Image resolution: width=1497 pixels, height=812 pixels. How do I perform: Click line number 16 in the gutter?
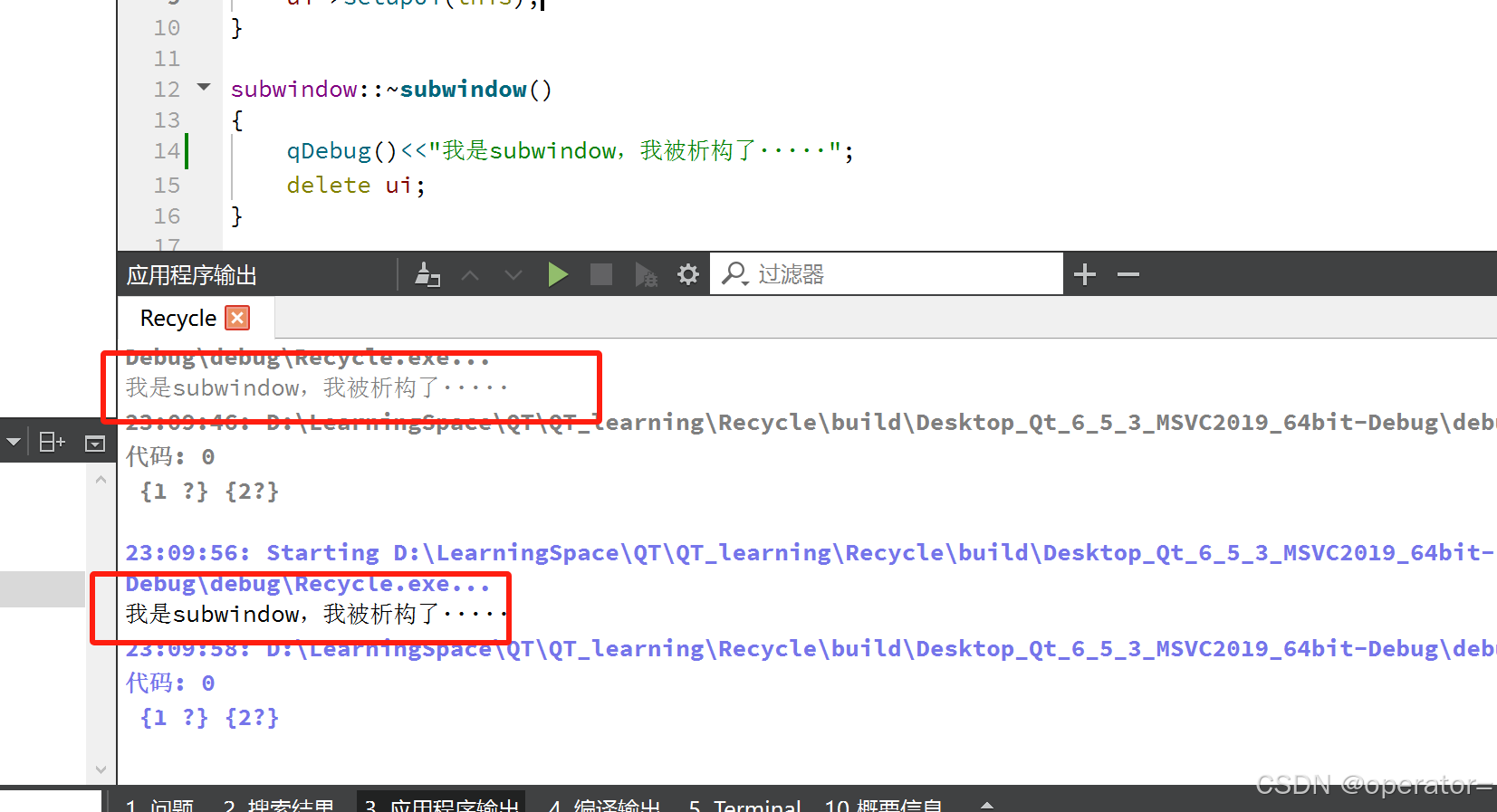tap(167, 216)
